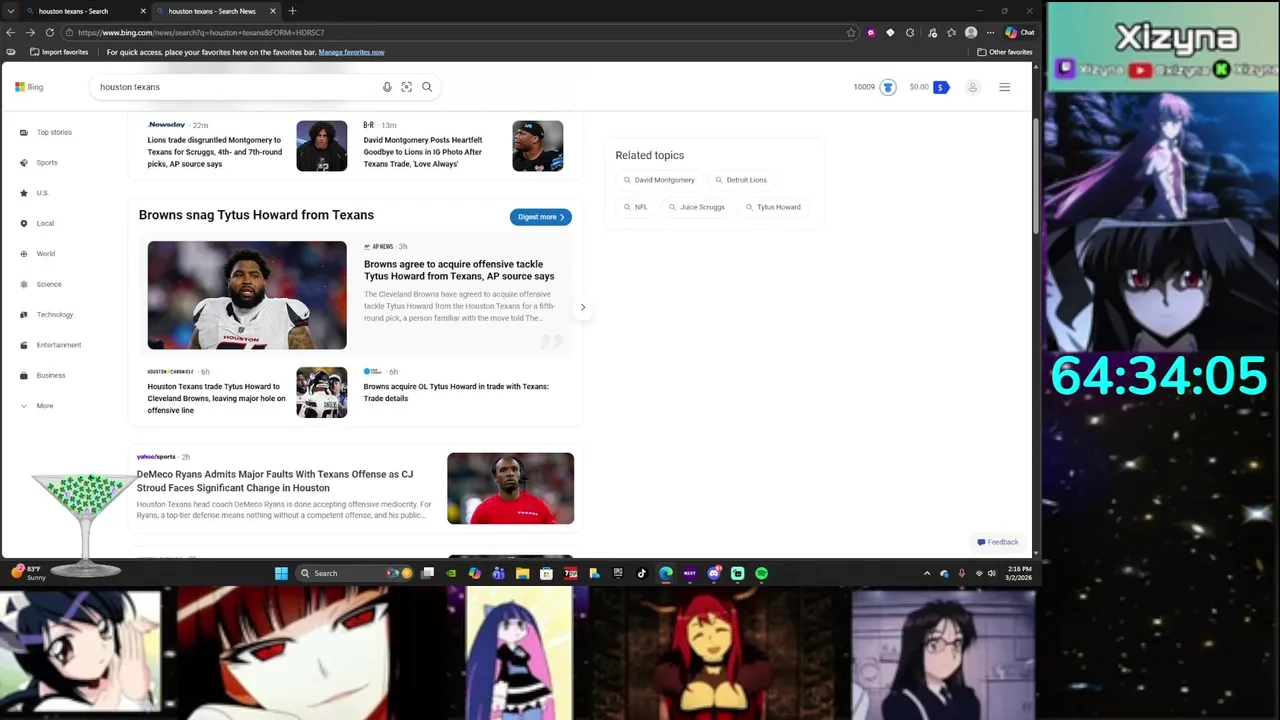Open Edge settings and more menu
The width and height of the screenshot is (1280, 720).
(990, 32)
